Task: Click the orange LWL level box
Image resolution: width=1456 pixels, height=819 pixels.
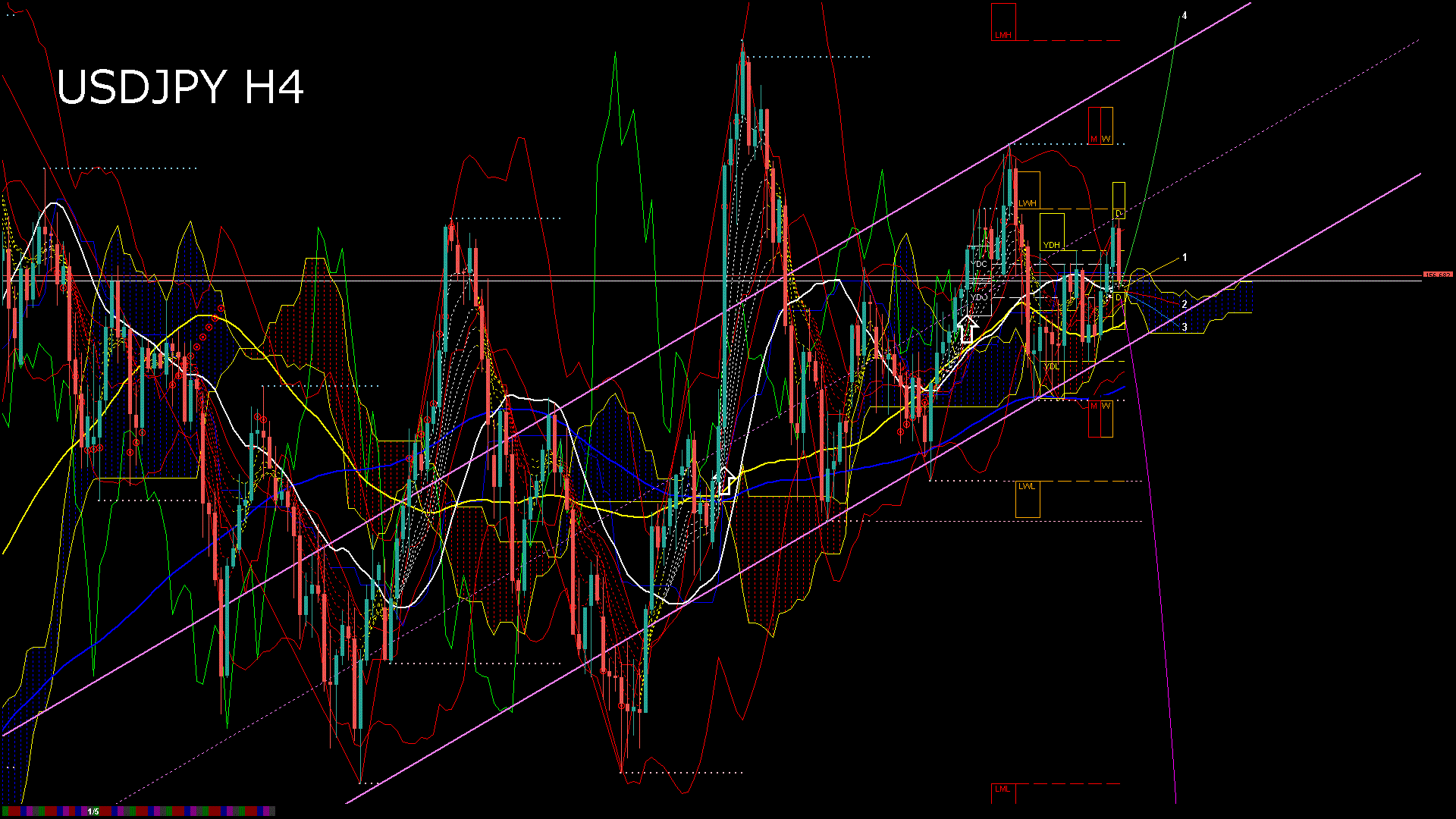Action: pos(1028,498)
